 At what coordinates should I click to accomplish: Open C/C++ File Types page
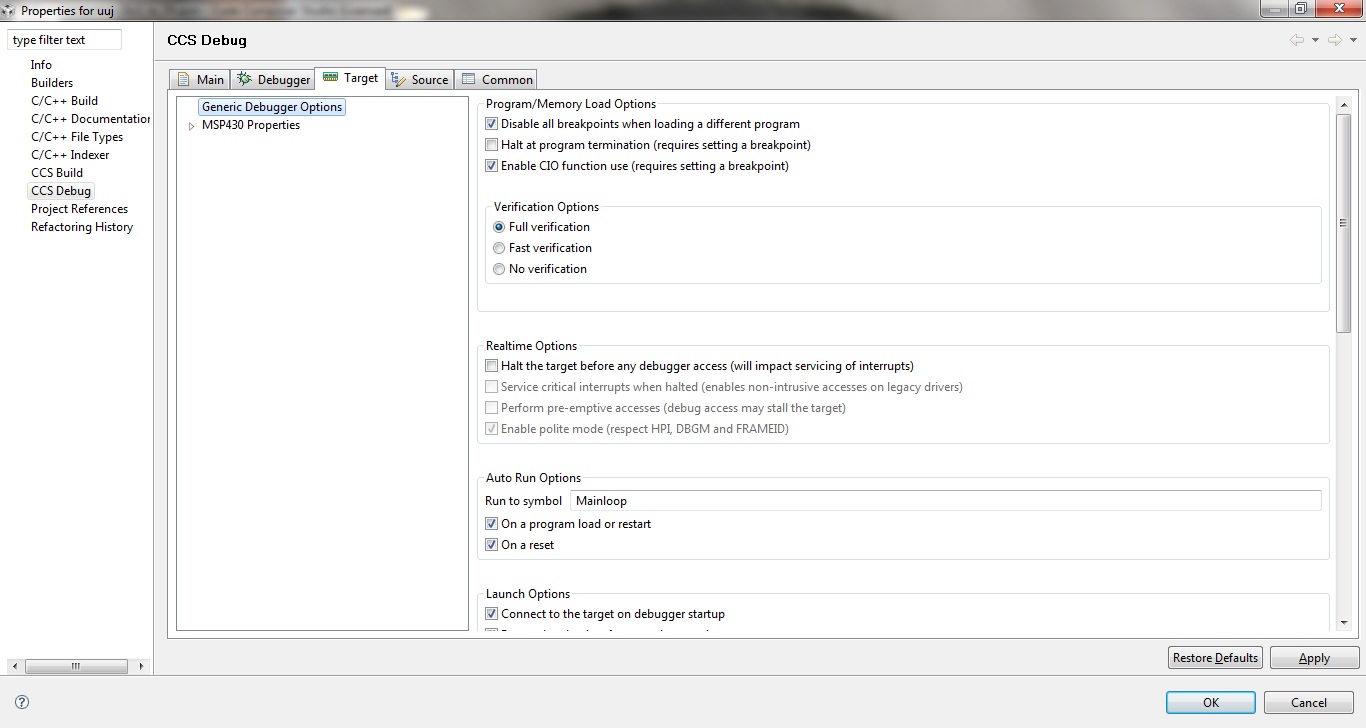pos(77,137)
